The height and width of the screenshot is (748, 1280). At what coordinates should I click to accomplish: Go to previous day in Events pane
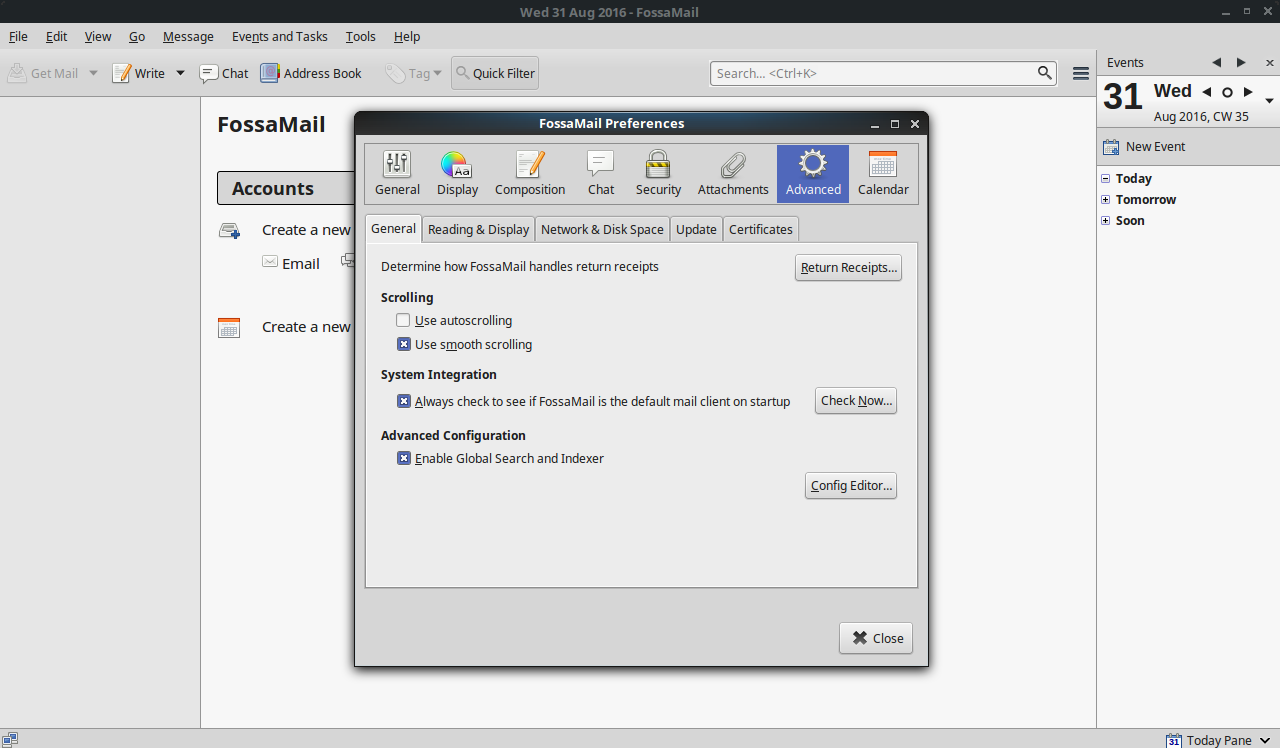tap(1207, 92)
